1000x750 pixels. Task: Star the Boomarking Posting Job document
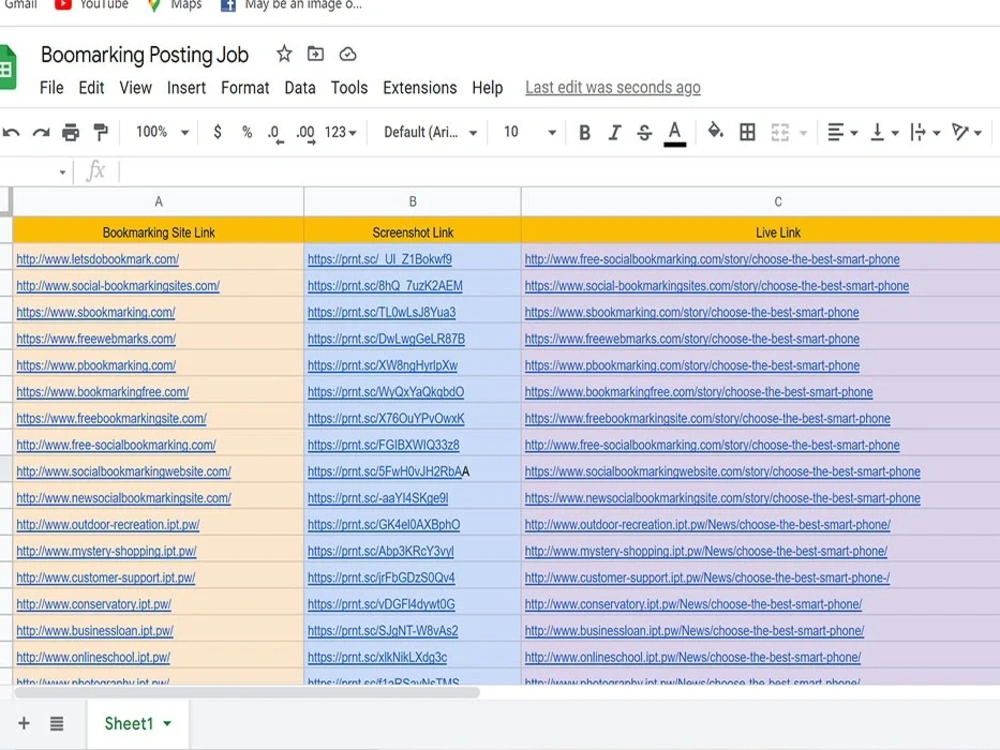[x=284, y=54]
